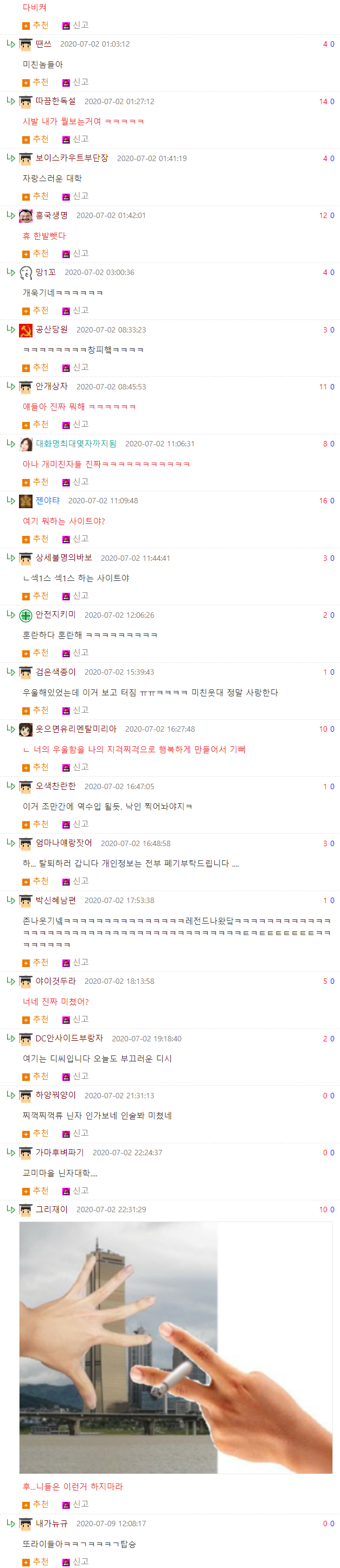Report 보이스카우트부단장's comment via 신고

75,196
